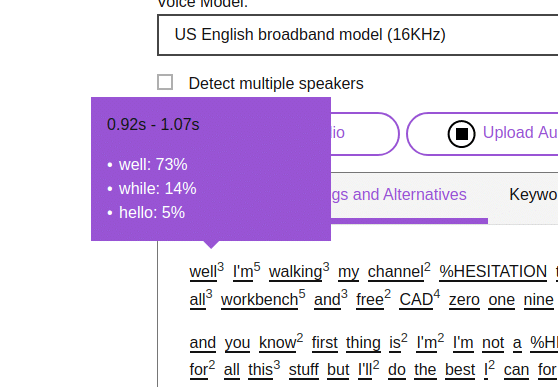558x387 pixels.
Task: Open the Voice Model dropdown showing US English
Action: click(x=358, y=35)
